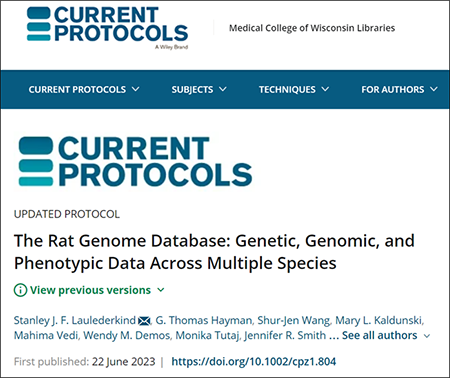
Task: Click the large Current Protocols journal logo
Action: point(135,161)
